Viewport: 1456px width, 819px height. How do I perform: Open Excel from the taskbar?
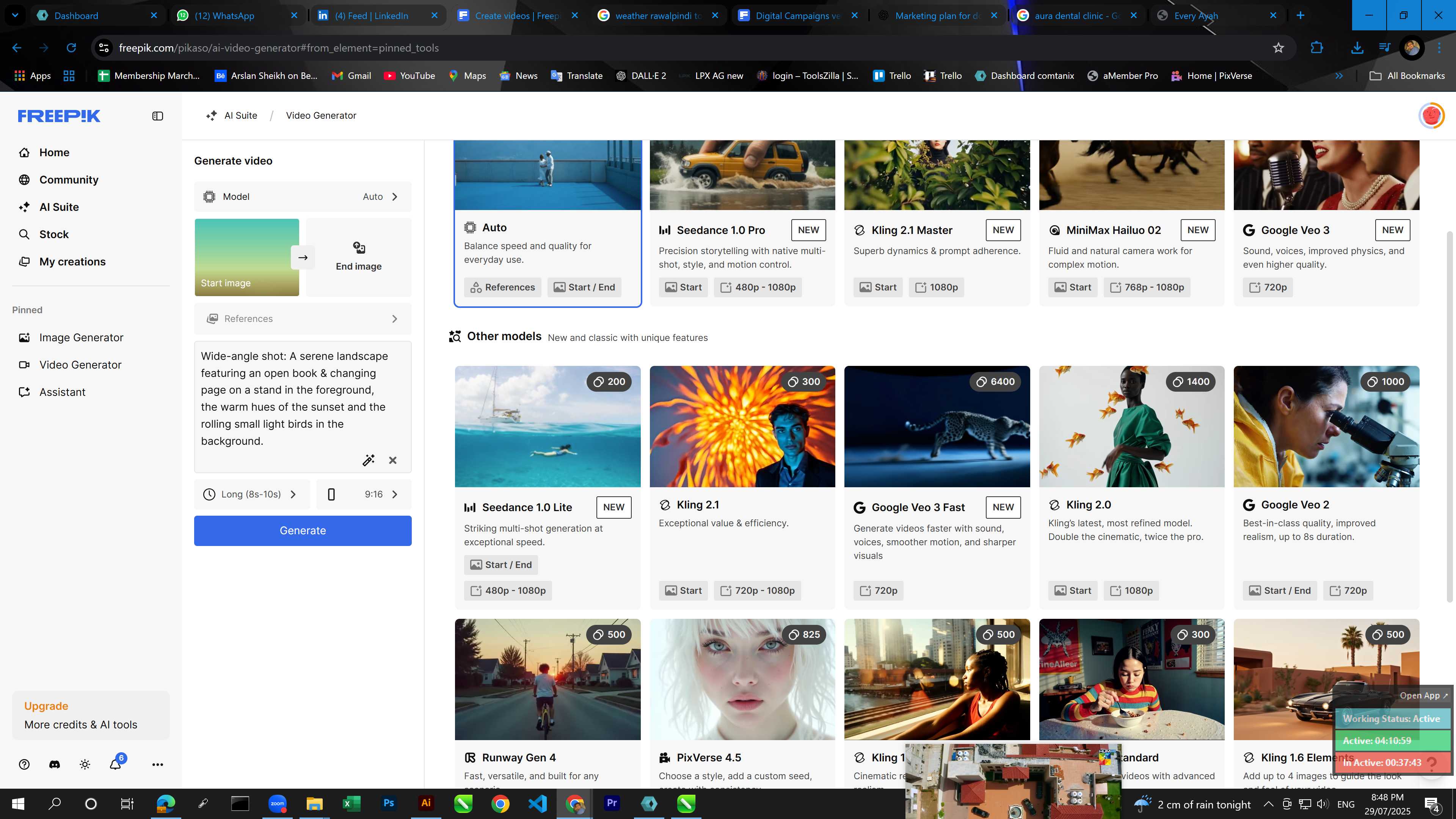click(x=351, y=803)
